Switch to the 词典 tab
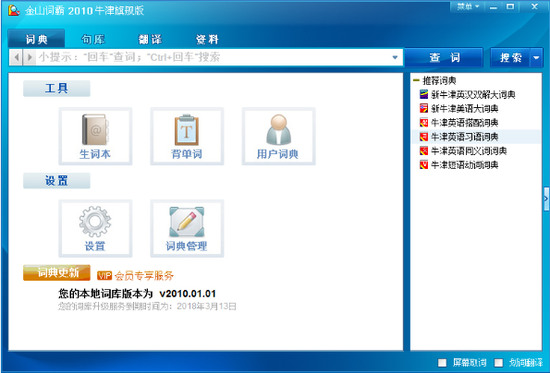 pyautogui.click(x=36, y=39)
